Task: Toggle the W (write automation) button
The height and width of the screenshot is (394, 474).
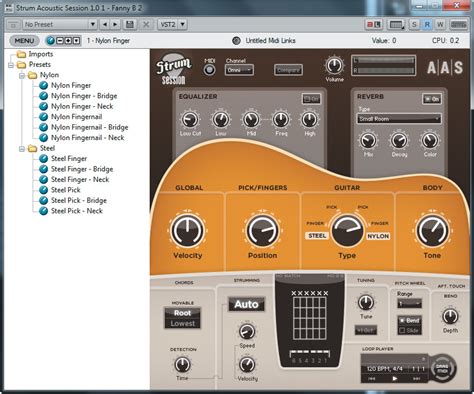Action: pyautogui.click(x=440, y=24)
